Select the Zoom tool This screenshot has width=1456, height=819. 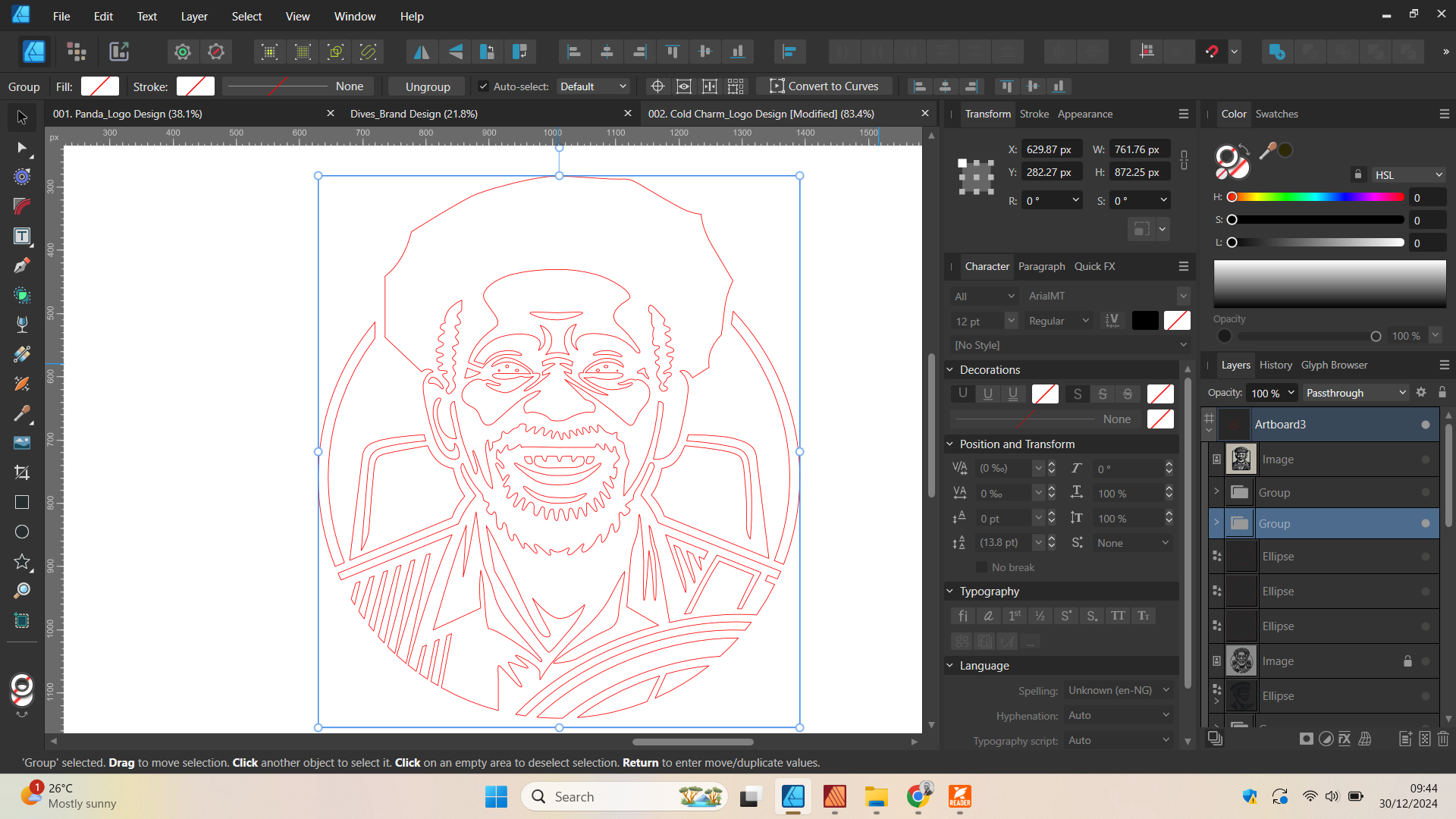22,591
